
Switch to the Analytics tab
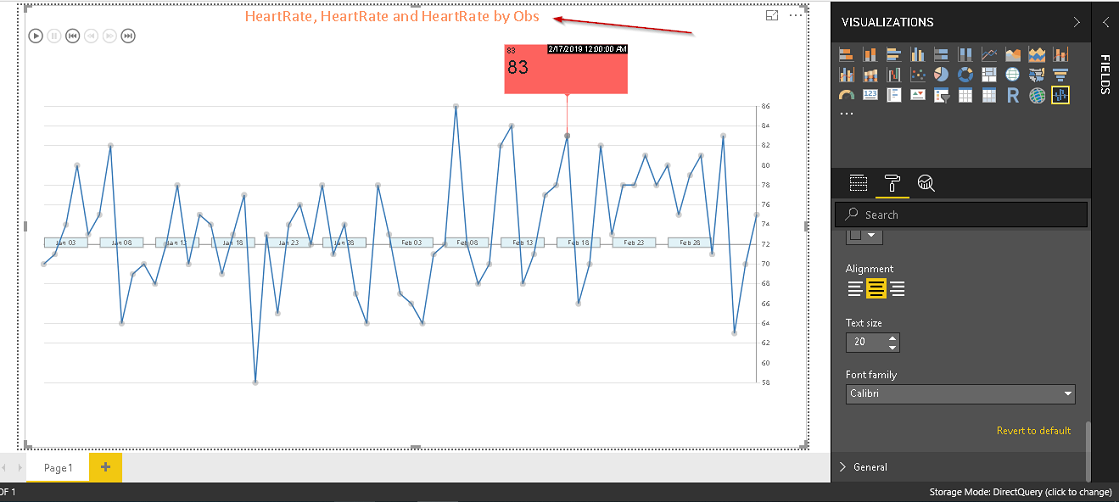pos(926,183)
